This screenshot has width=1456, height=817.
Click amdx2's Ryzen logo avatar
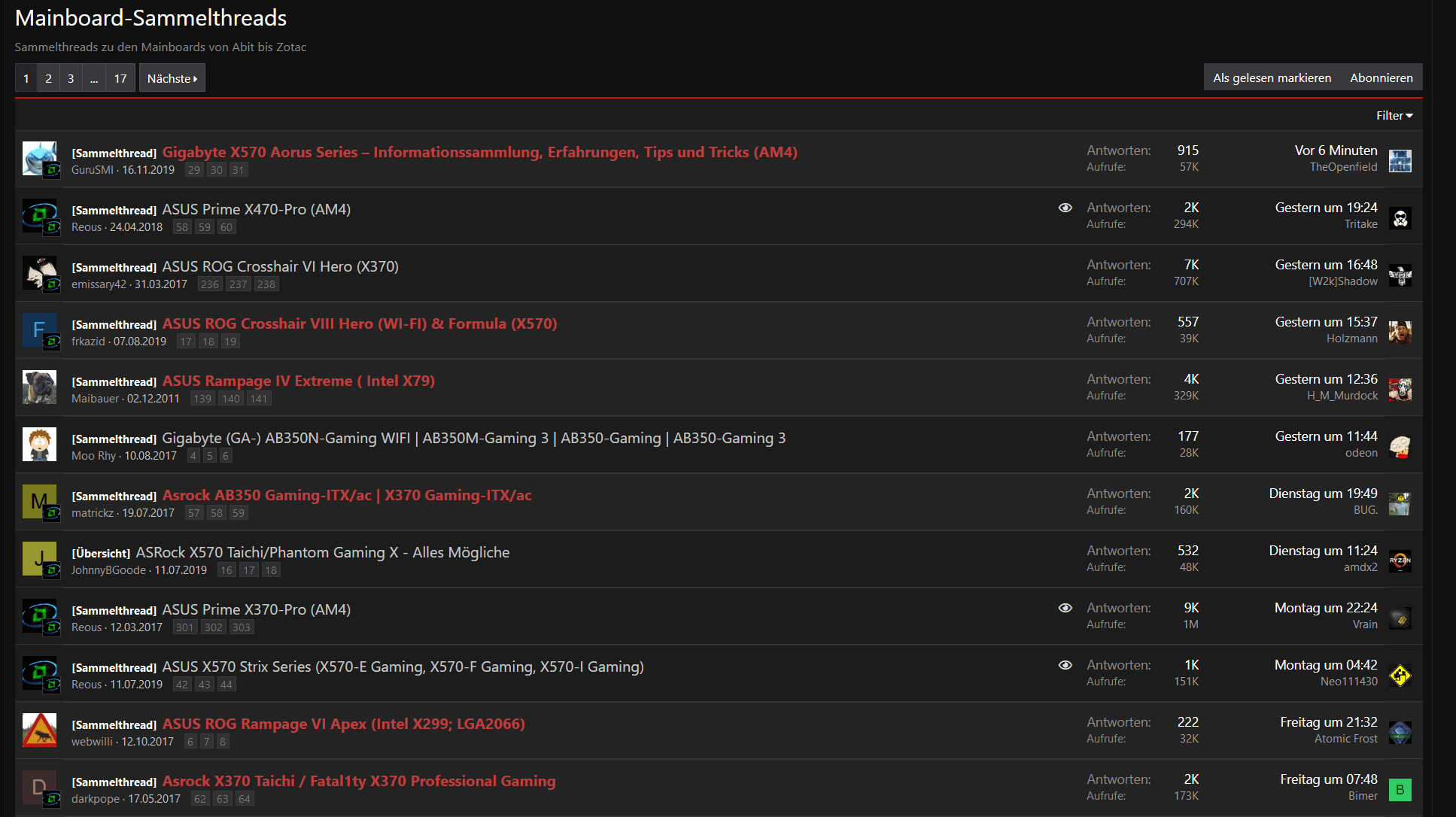[x=1400, y=560]
